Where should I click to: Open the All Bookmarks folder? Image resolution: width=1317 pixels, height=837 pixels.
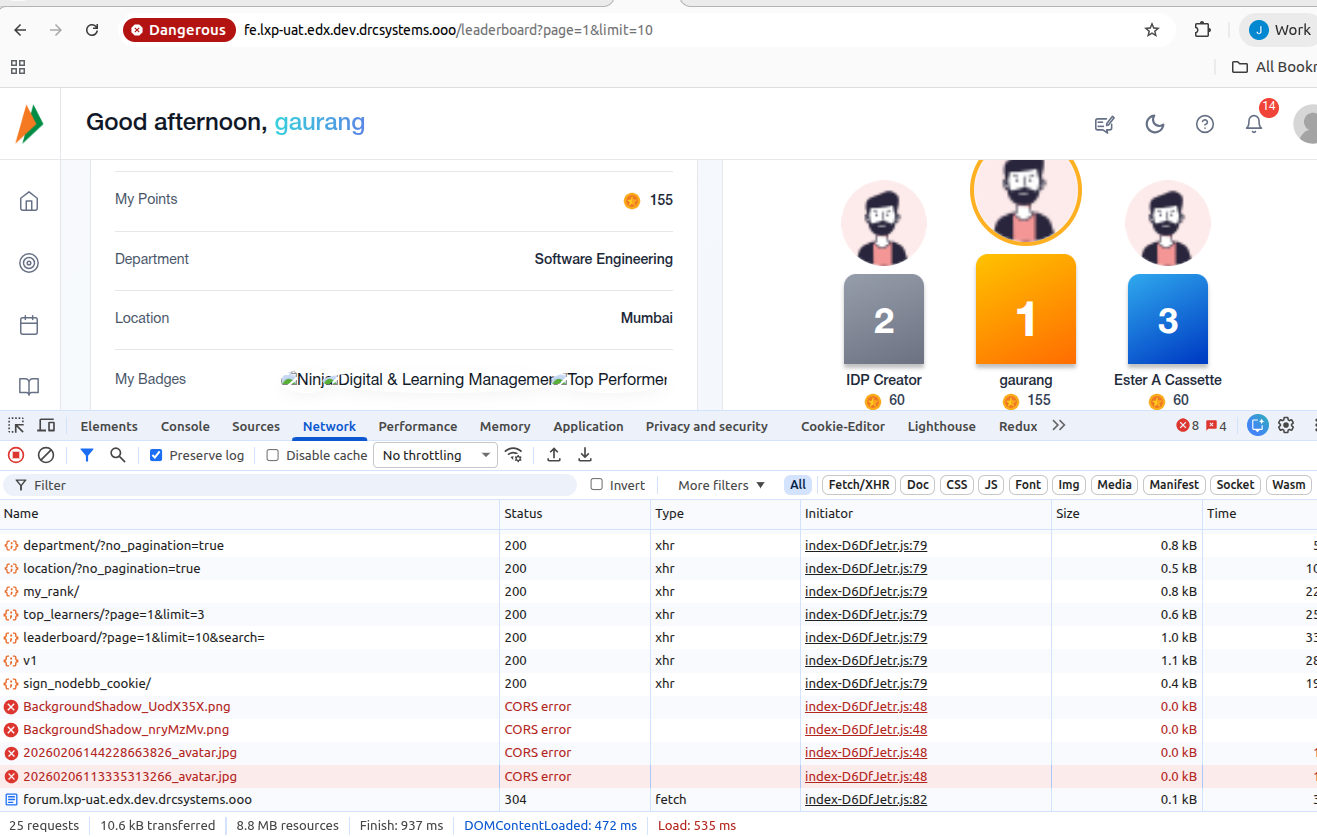click(1274, 67)
